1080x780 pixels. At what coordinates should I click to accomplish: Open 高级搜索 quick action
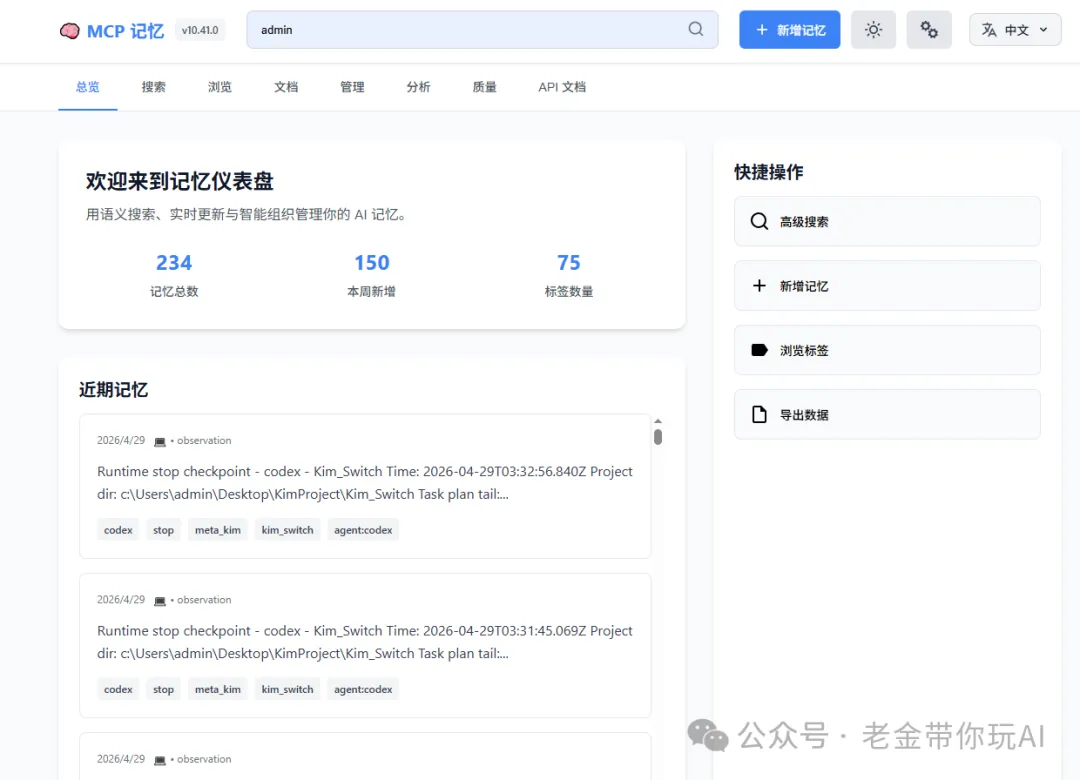click(x=887, y=221)
